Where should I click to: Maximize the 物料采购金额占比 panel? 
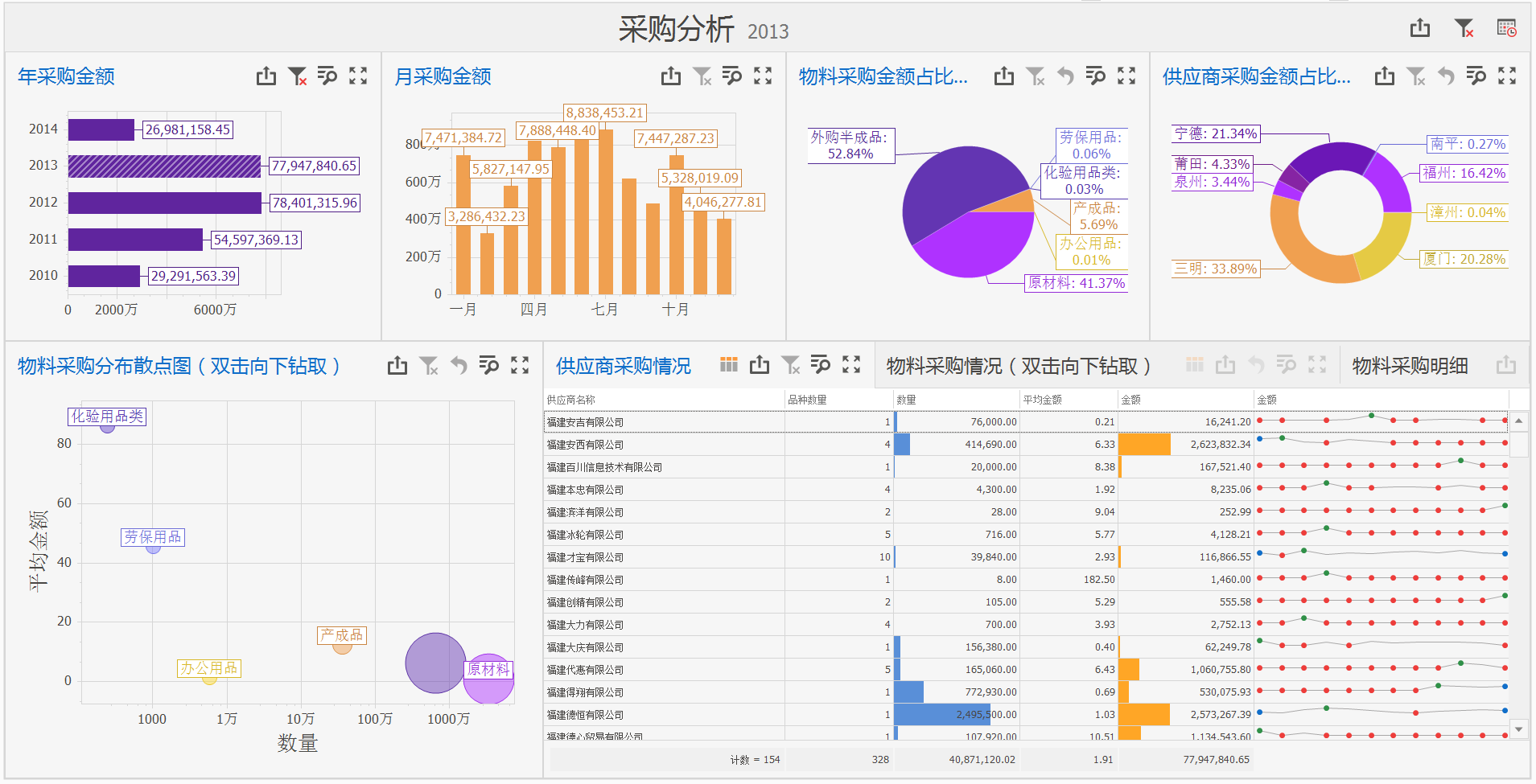tap(1126, 76)
